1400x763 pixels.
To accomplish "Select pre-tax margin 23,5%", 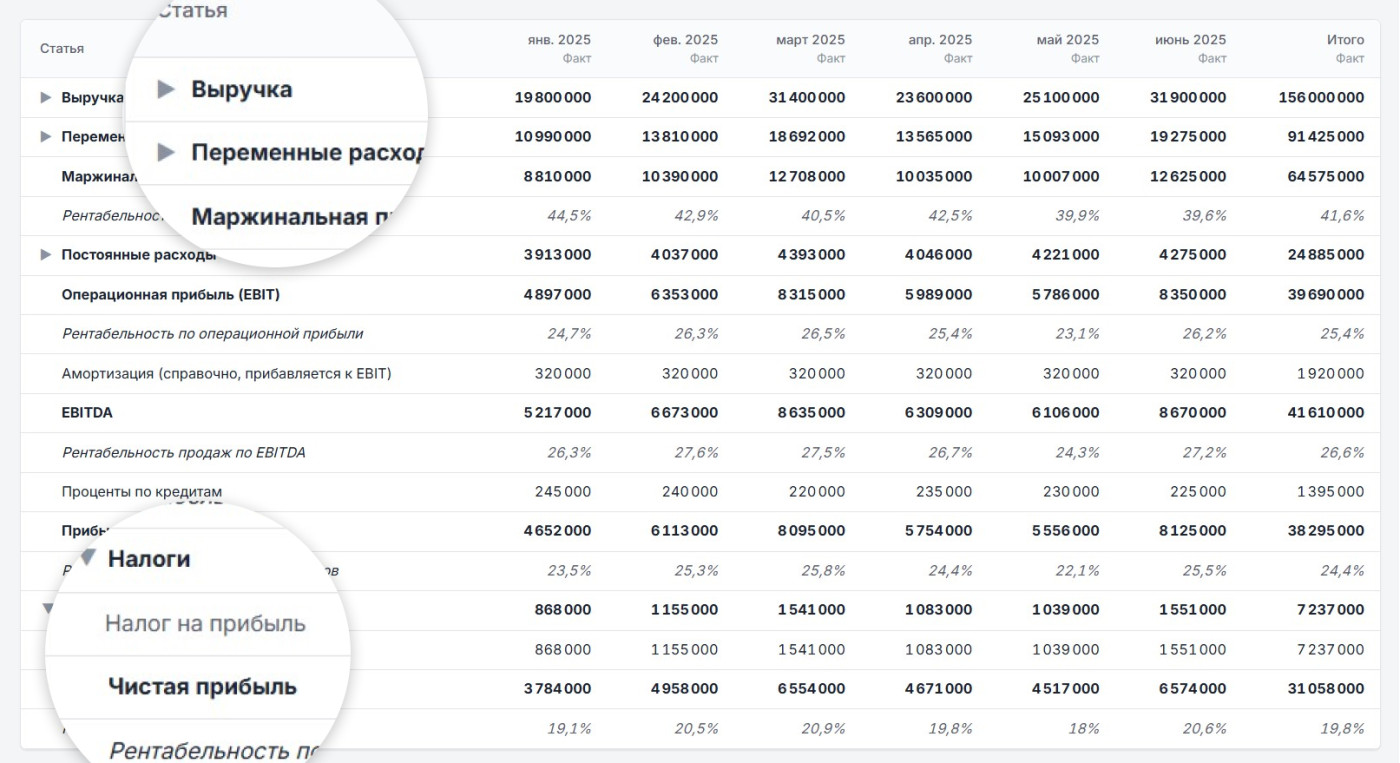I will pyautogui.click(x=569, y=571).
